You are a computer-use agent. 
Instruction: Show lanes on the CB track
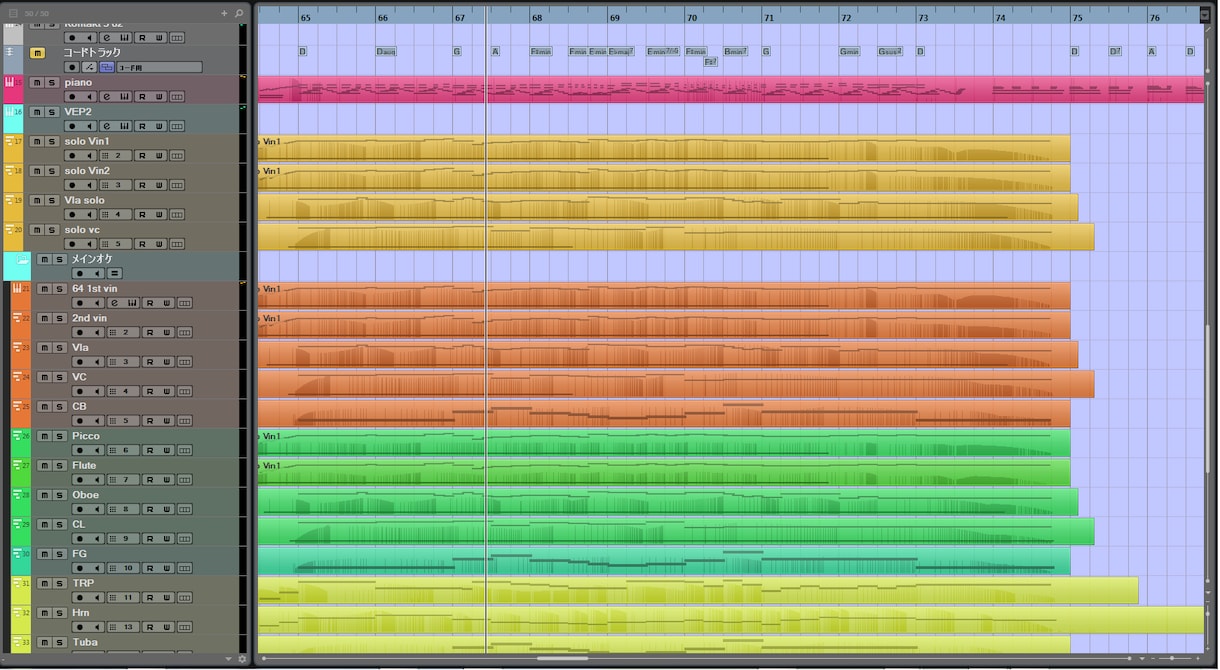(185, 421)
